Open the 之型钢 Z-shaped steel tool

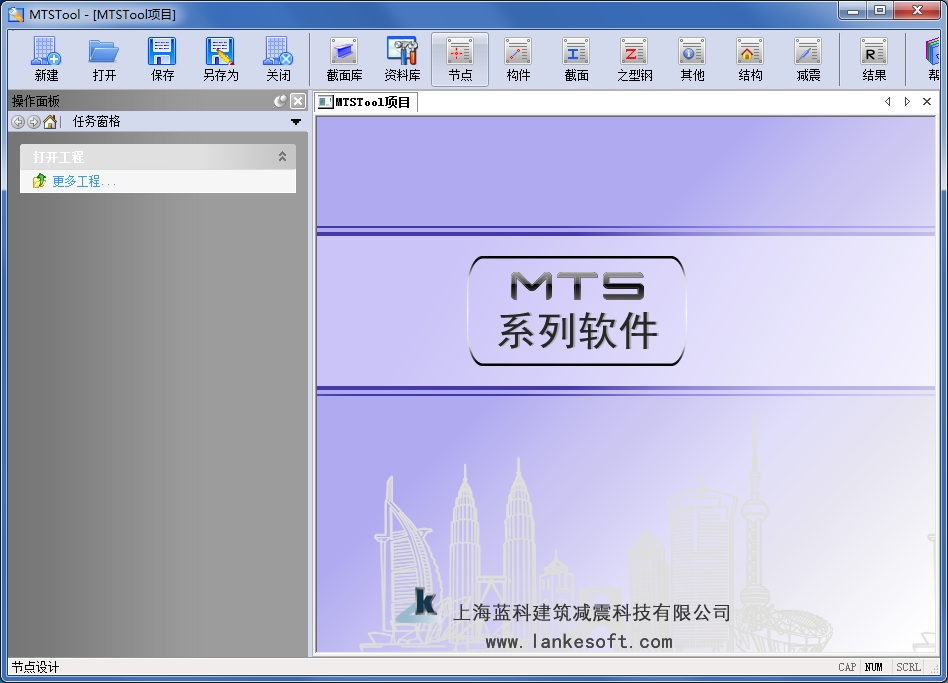[x=633, y=58]
